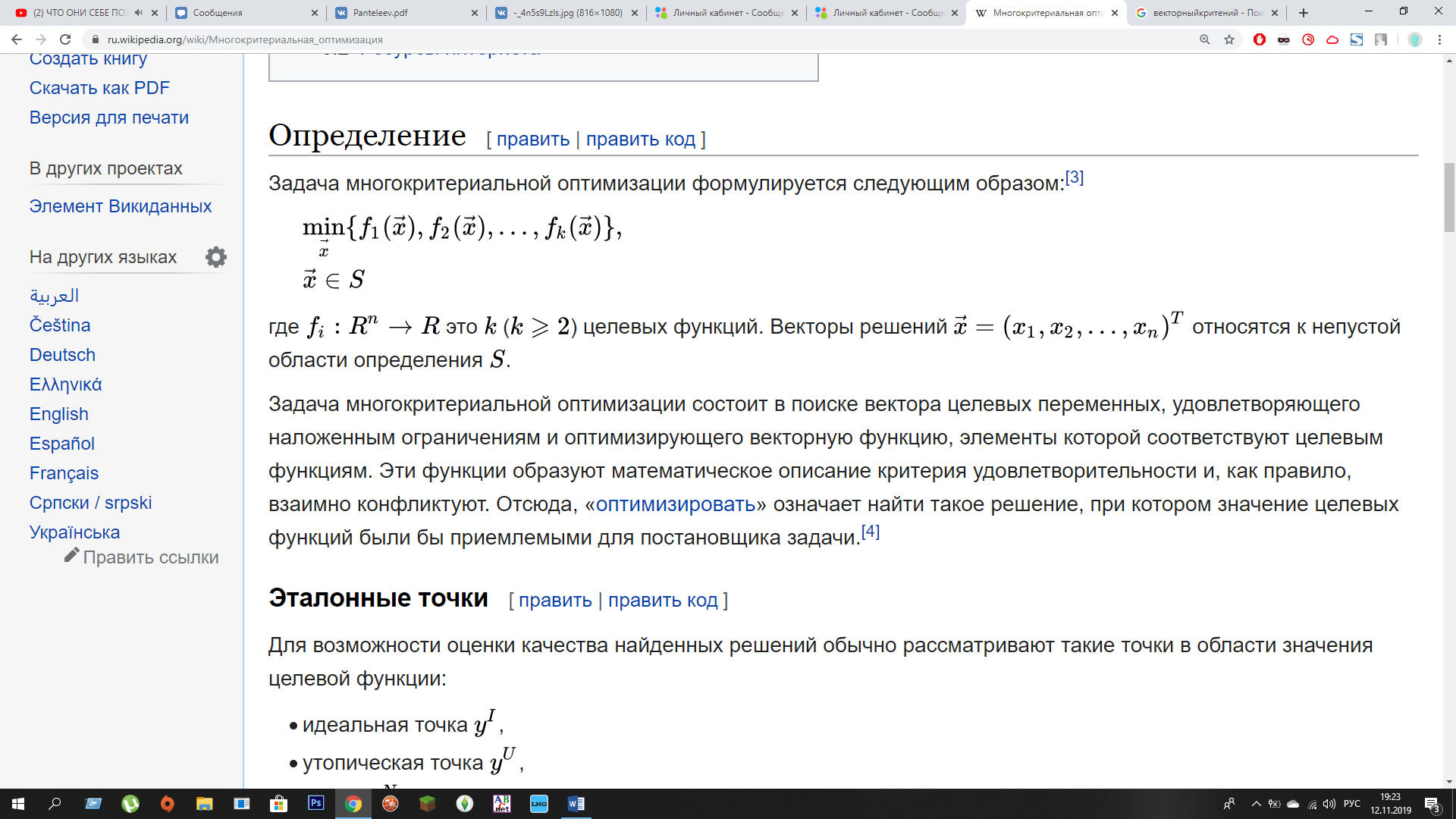The image size is (1456, 819).
Task: View site info via the padlock icon
Action: coord(96,39)
